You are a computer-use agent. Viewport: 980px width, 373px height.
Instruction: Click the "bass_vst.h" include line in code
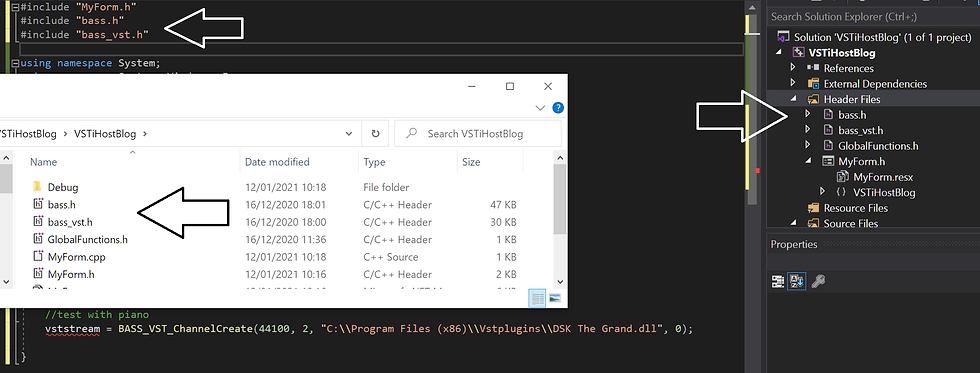(84, 34)
